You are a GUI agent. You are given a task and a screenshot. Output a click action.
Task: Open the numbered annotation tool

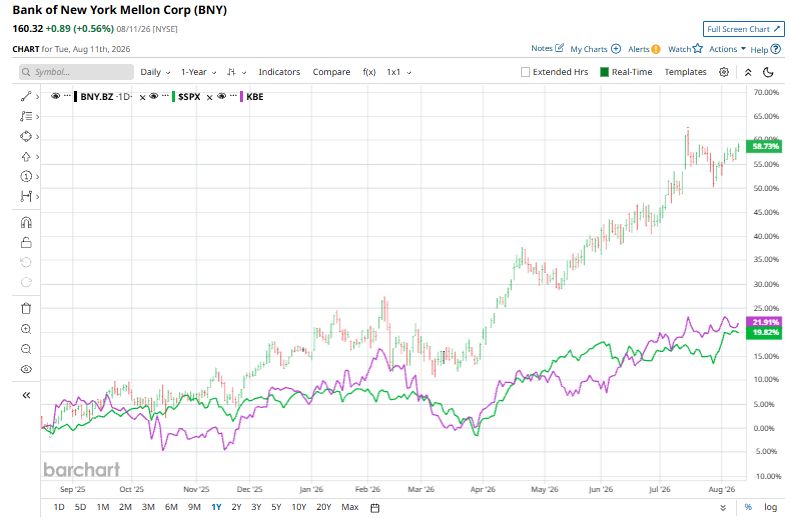click(x=26, y=176)
